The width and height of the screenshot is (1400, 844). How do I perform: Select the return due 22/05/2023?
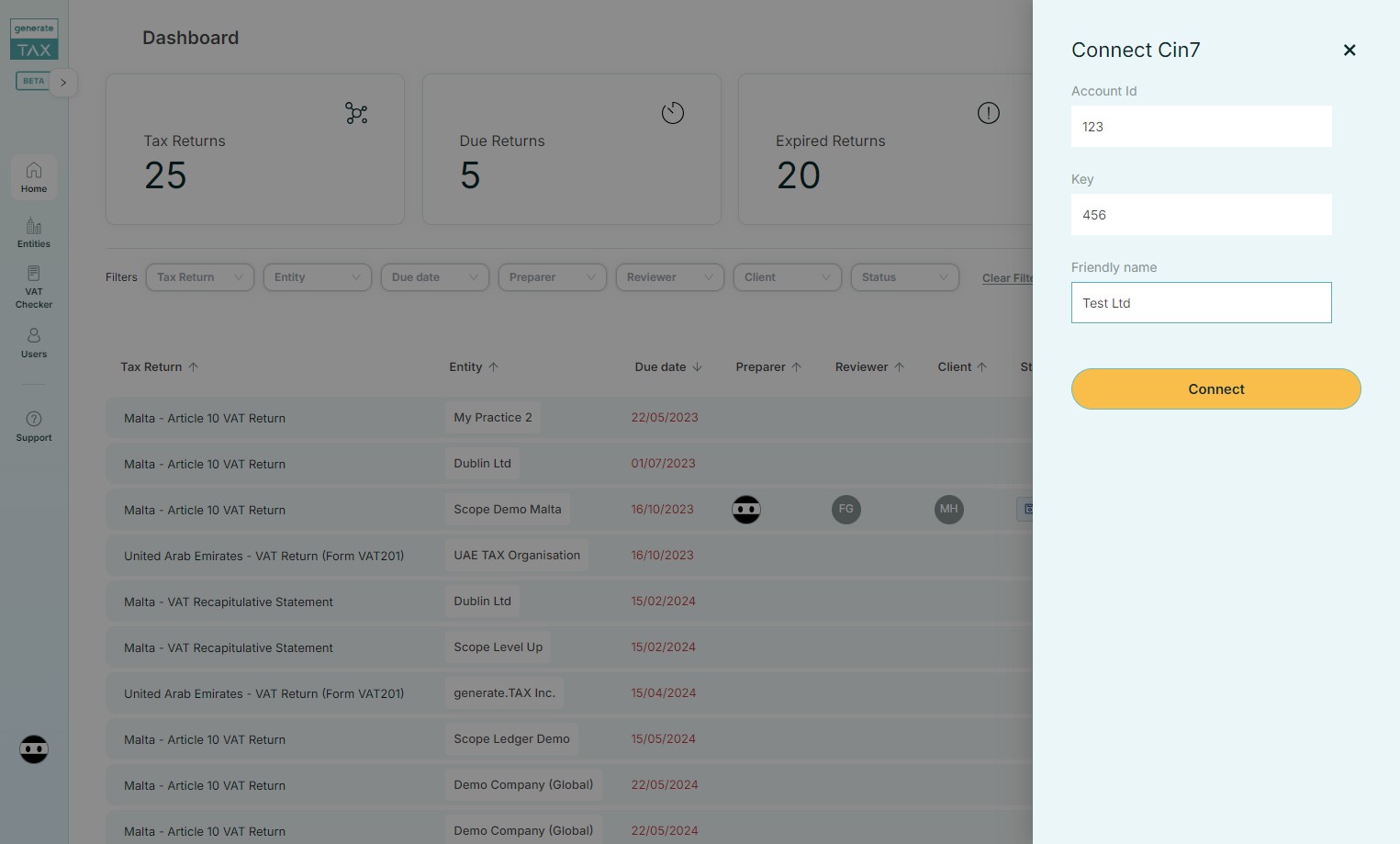pos(569,418)
